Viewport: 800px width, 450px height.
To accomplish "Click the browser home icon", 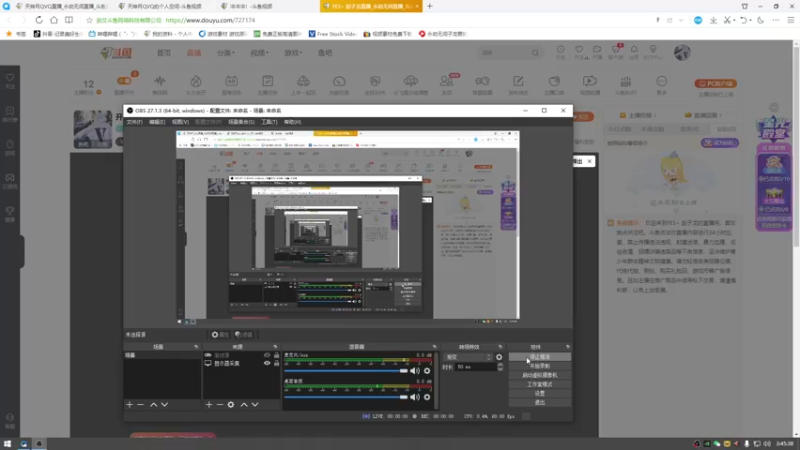I will point(54,20).
